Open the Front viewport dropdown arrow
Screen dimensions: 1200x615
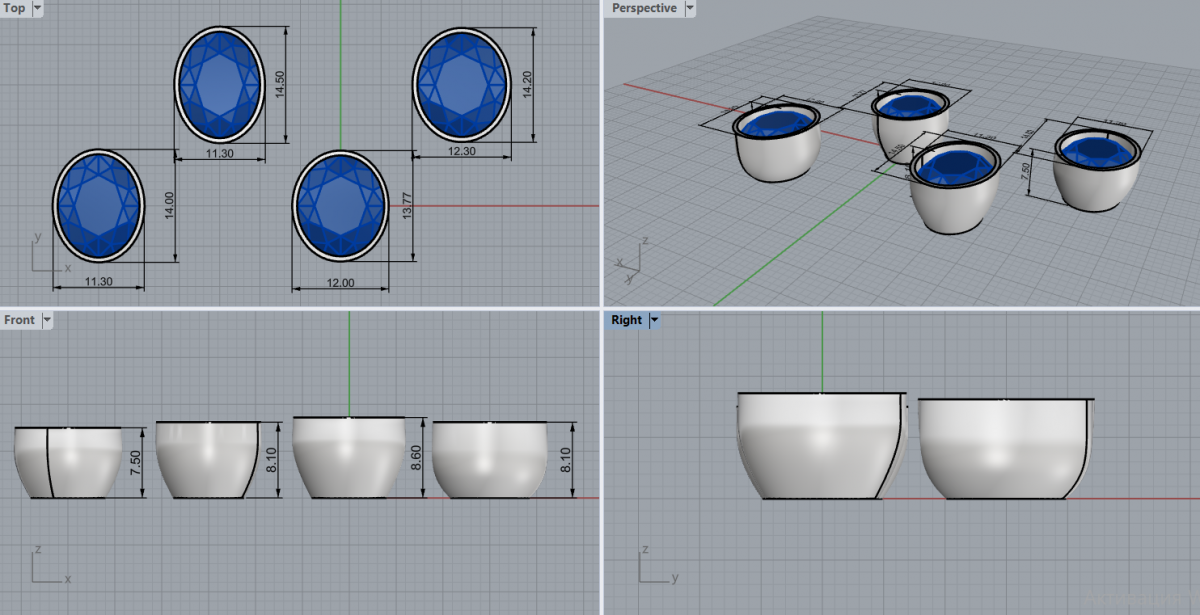coord(46,320)
